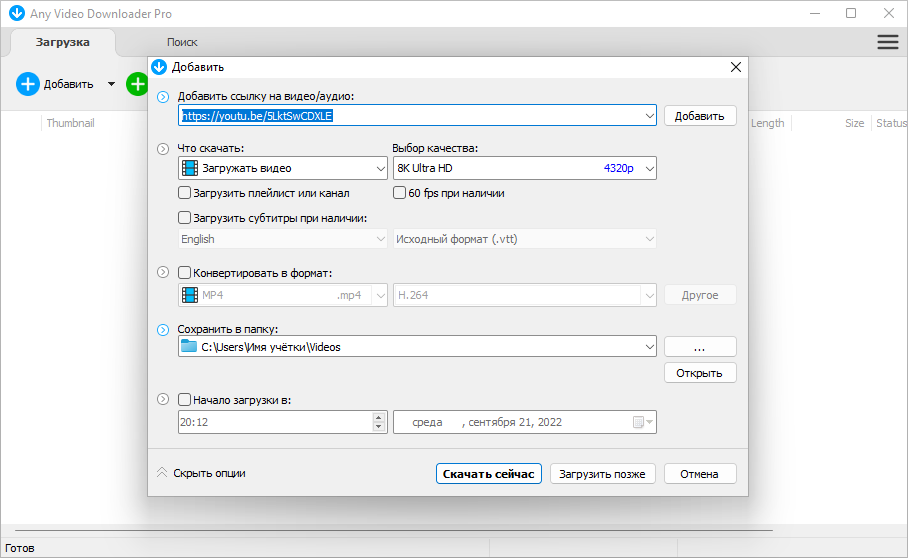Switch to the Загрузка tab
The height and width of the screenshot is (558, 908).
63,42
